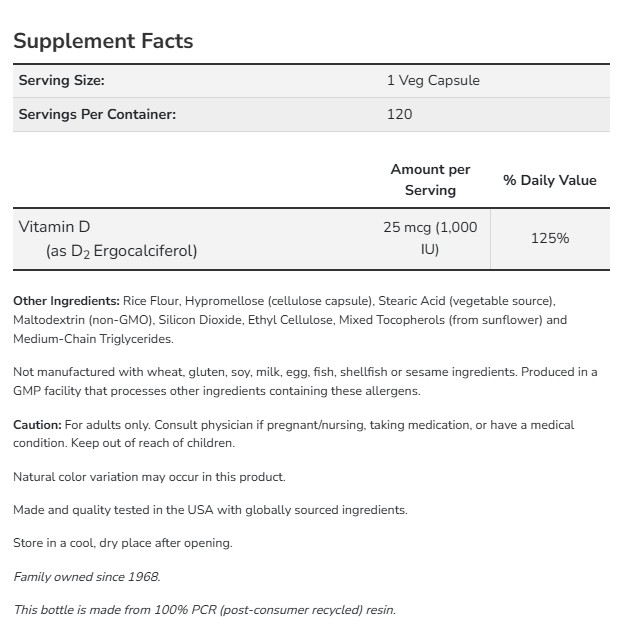Select the 125% daily value cell
Screen dimensions: 621x631
550,238
